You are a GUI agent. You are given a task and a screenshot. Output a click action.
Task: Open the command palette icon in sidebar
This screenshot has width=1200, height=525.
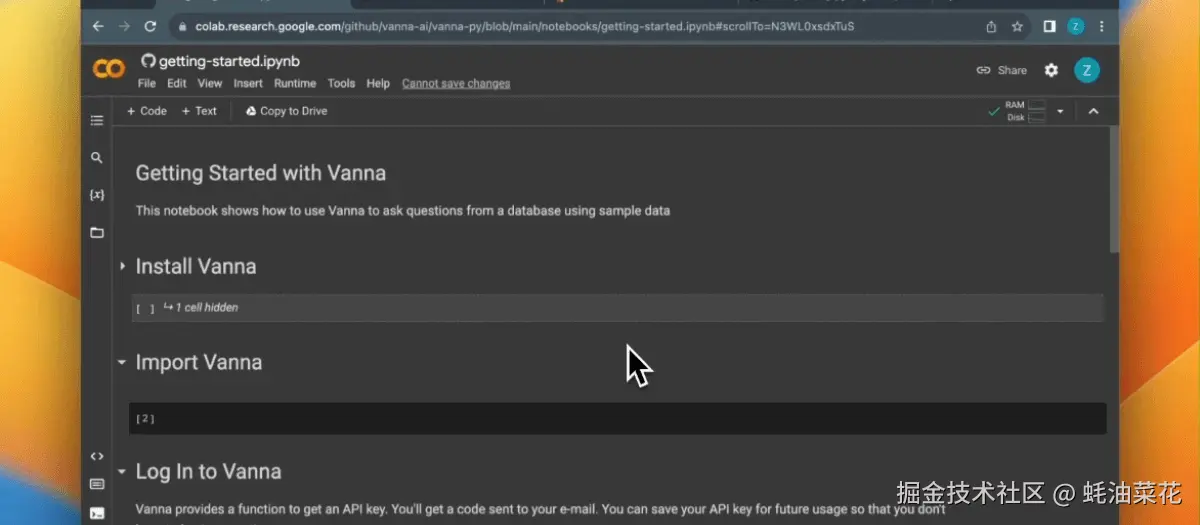click(97, 485)
